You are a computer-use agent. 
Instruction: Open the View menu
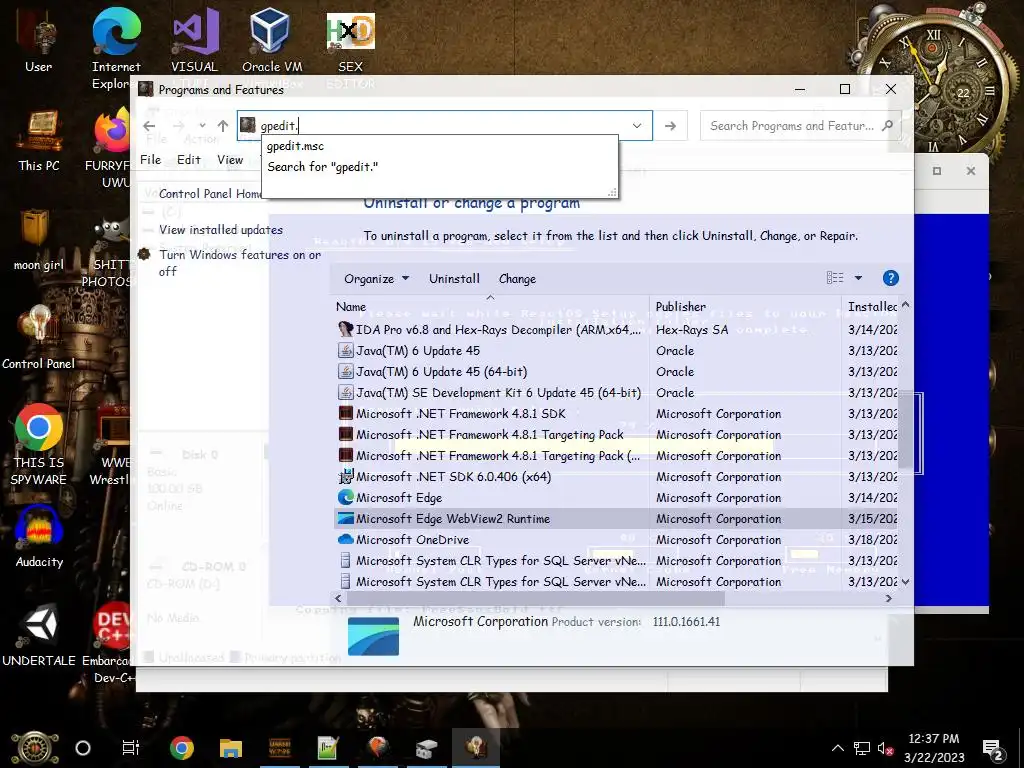[x=230, y=159]
